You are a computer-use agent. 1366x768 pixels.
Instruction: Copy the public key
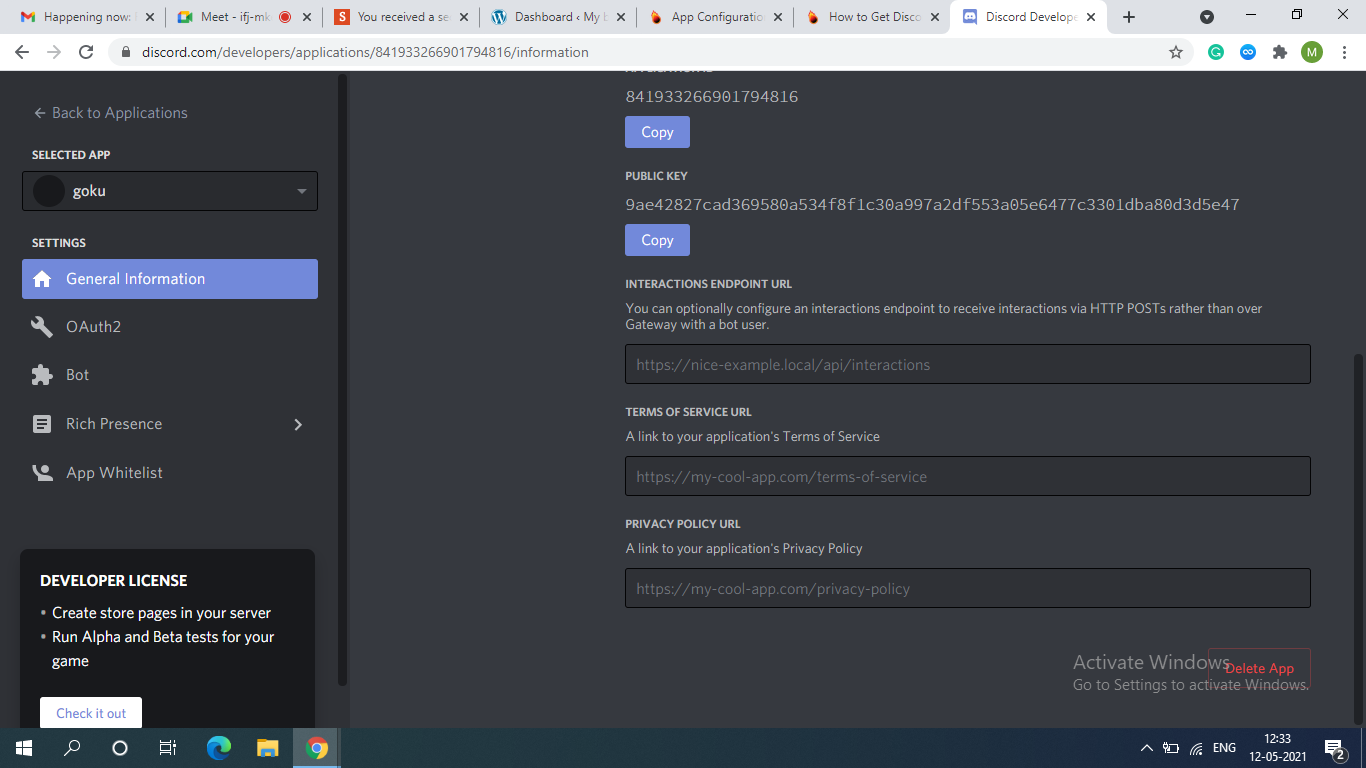click(657, 240)
